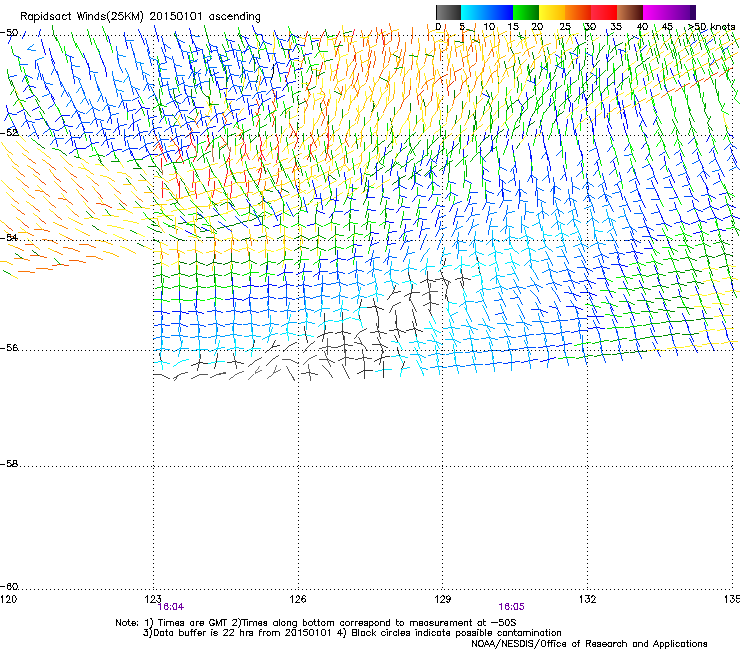Click the magenta 40-45 knots legend swatch

click(656, 12)
